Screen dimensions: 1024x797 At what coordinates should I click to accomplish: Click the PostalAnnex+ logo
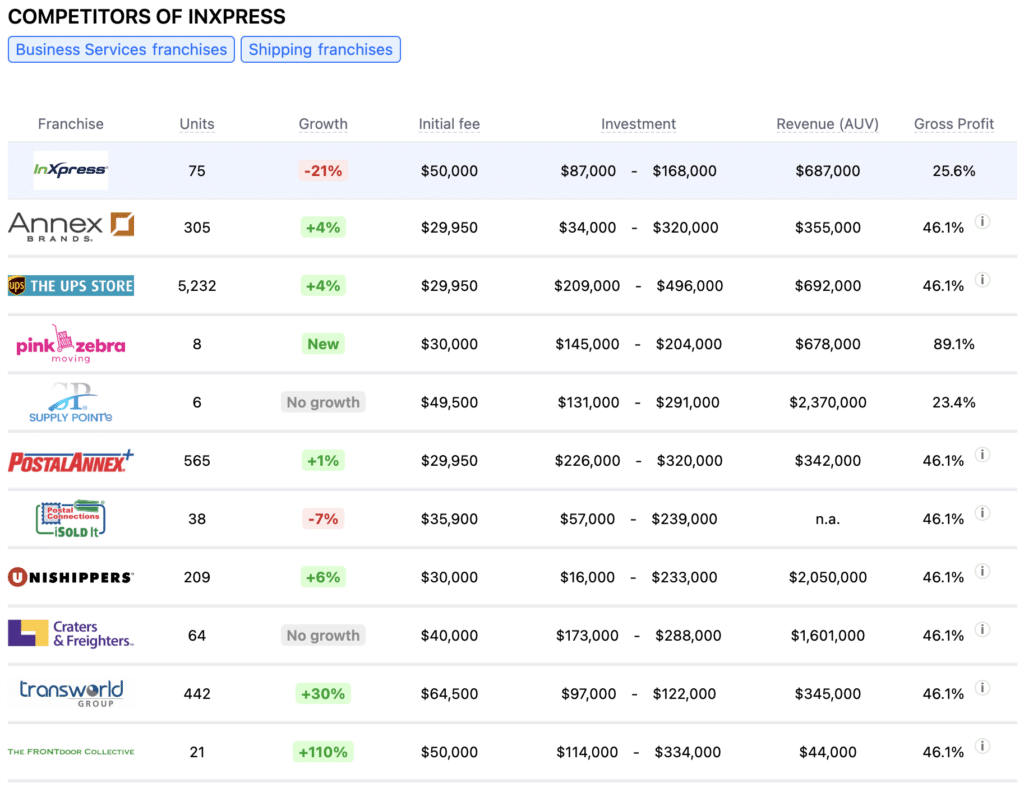[71, 461]
